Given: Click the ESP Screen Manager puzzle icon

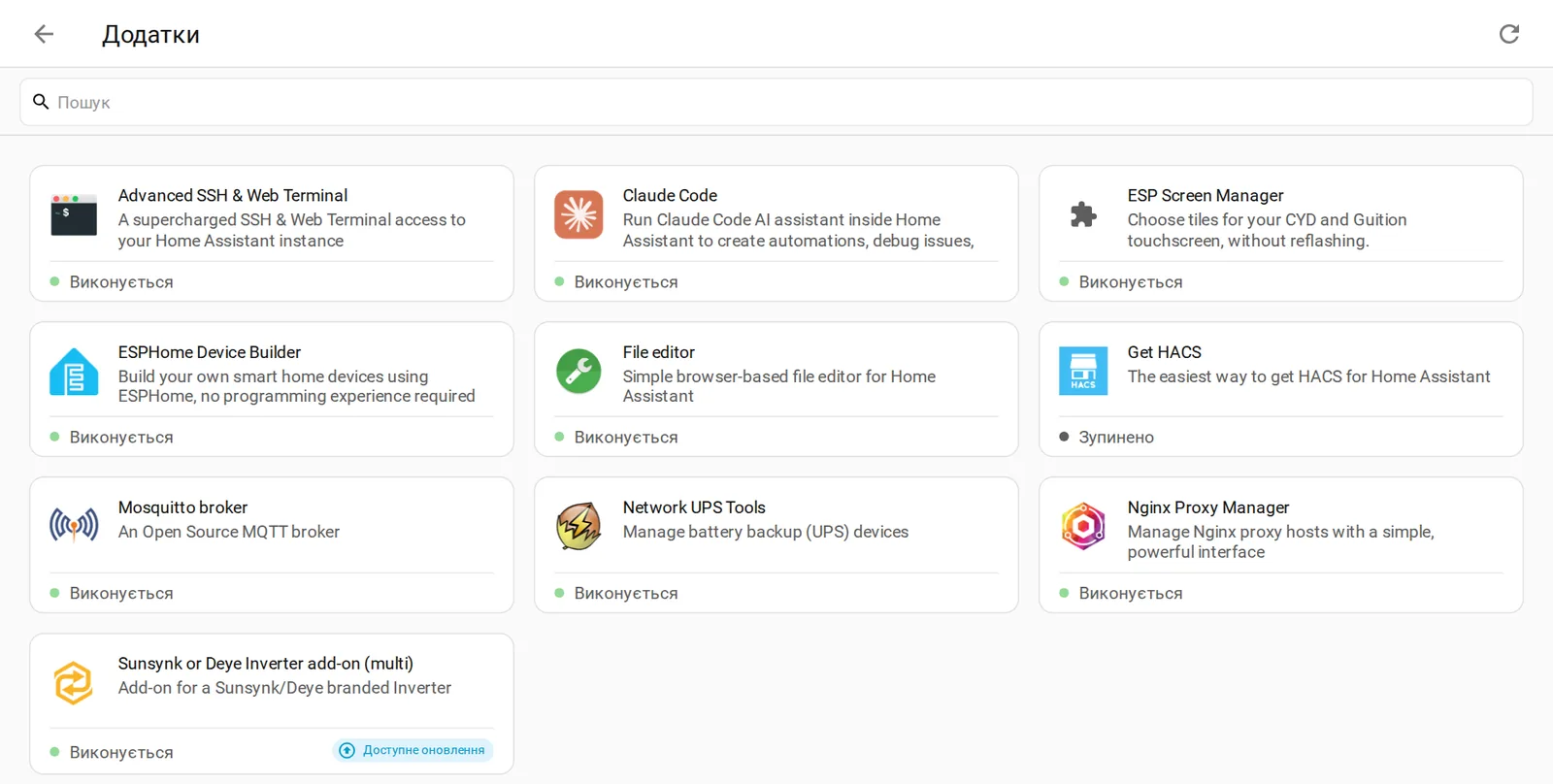Looking at the screenshot, I should click(x=1083, y=215).
